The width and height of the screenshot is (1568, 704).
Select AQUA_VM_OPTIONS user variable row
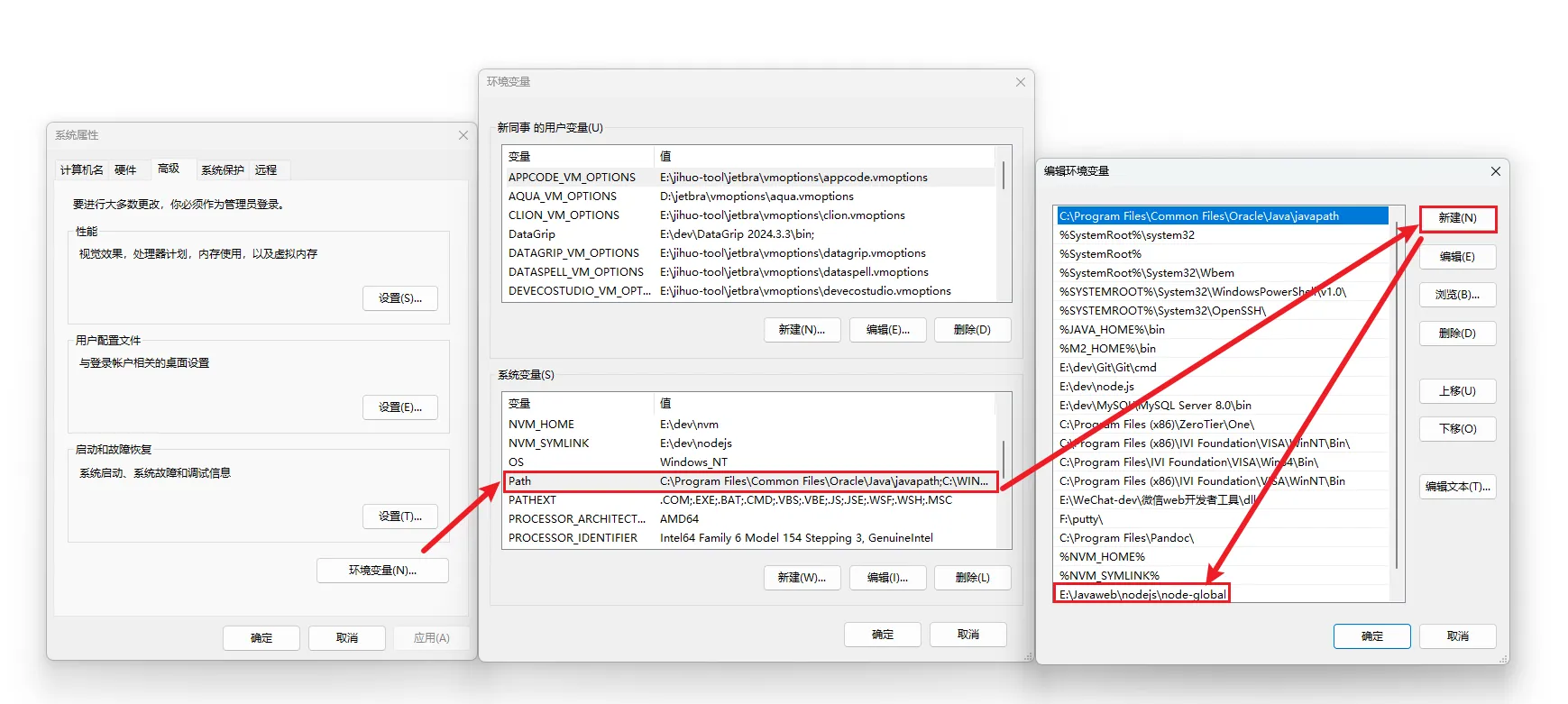[x=748, y=197]
